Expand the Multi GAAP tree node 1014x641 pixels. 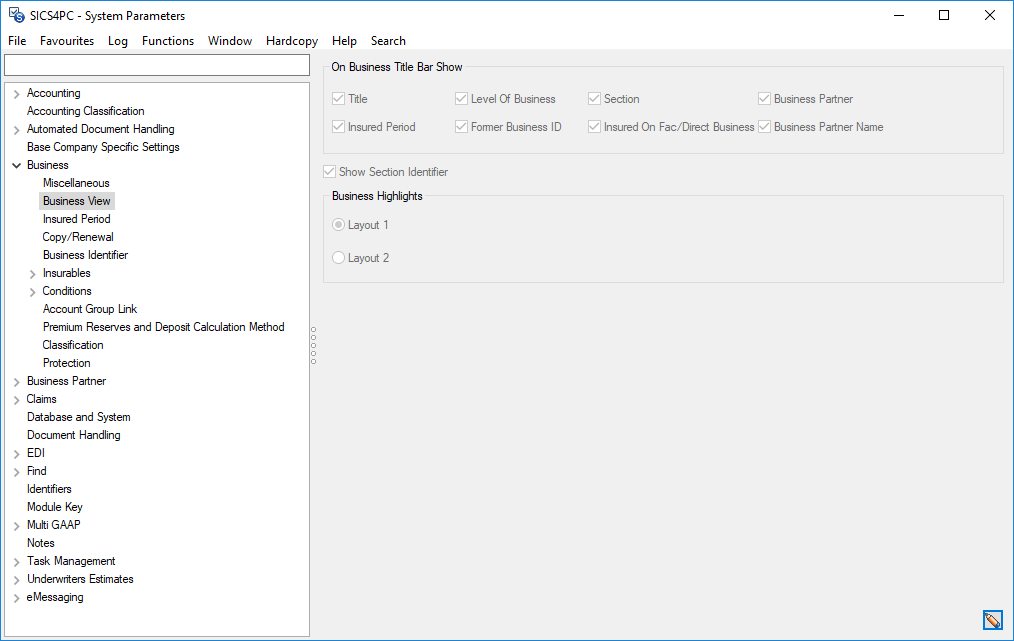[15, 524]
